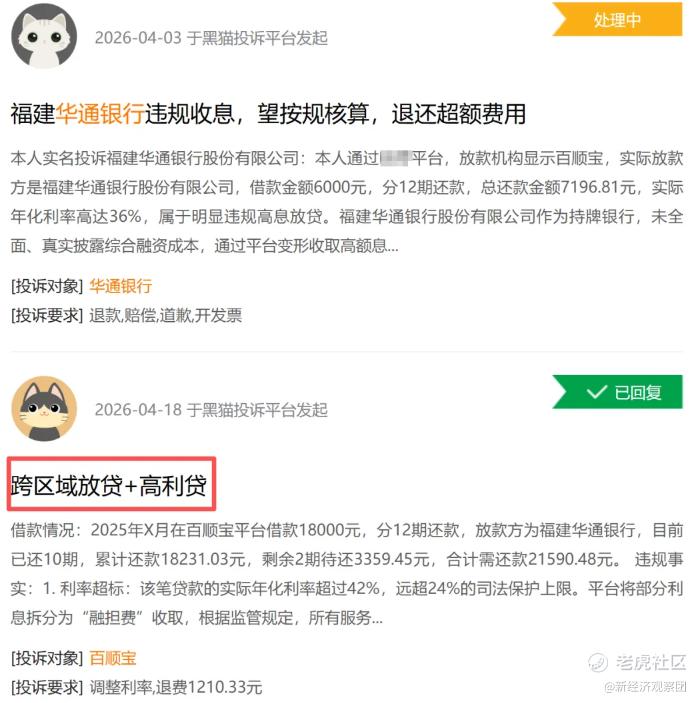Click the checkmark icon in 已回复 badge
This screenshot has width=700, height=703.
(x=596, y=392)
